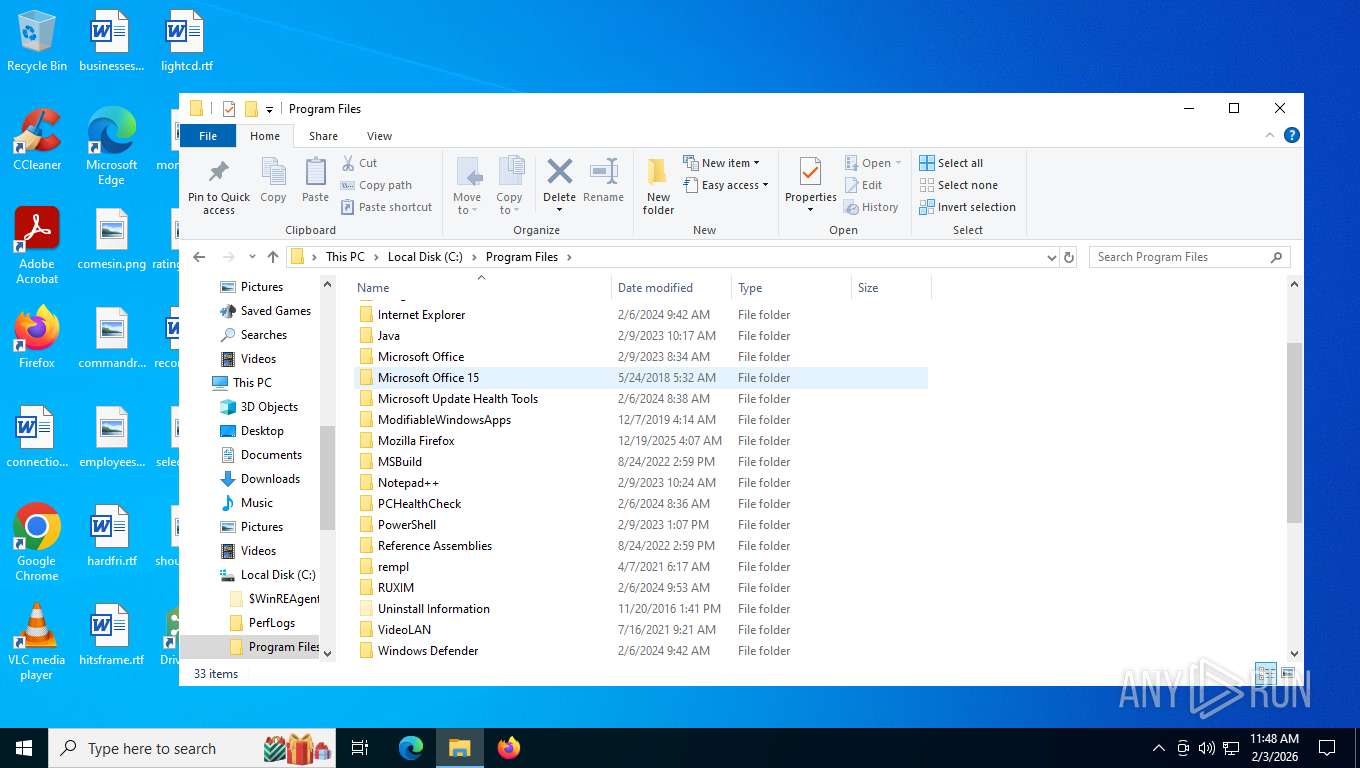Click the Paste ribbon icon

coord(315,172)
